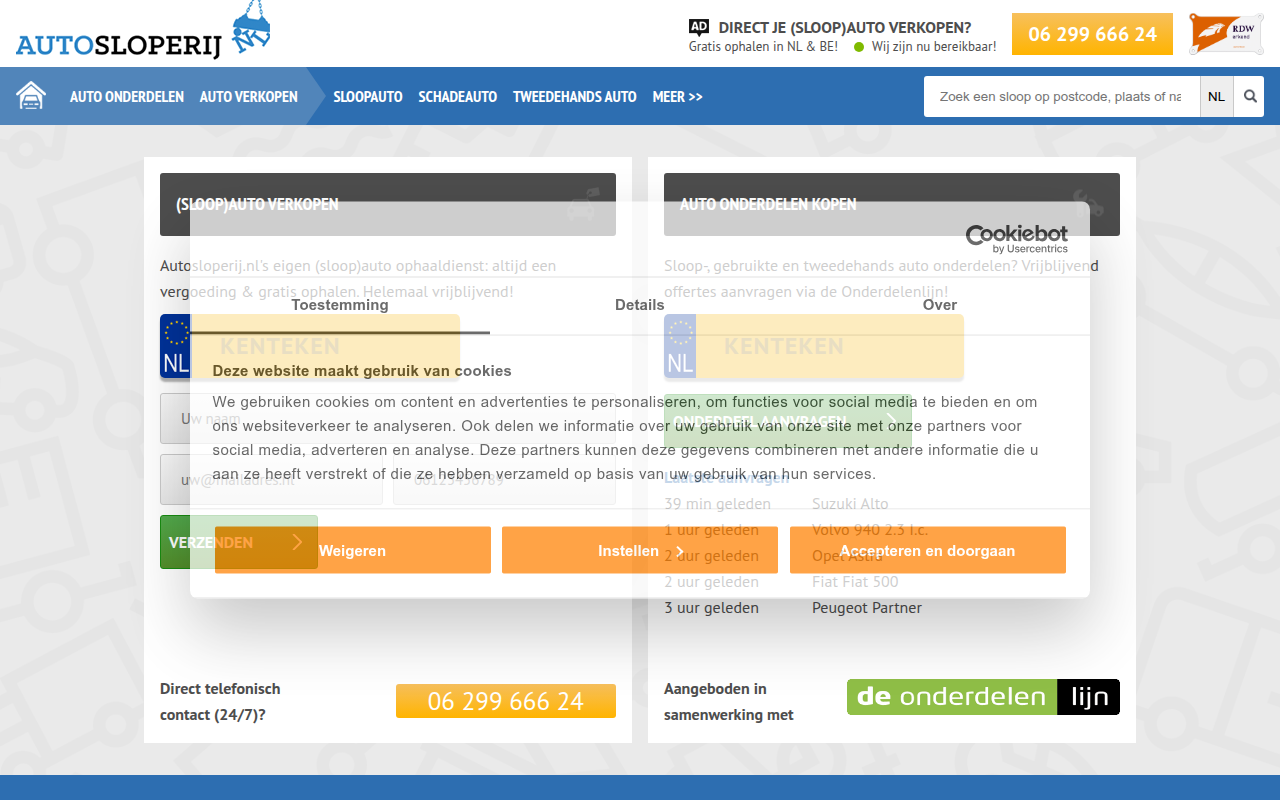Focus the left KENTEKEN plate field
The height and width of the screenshot is (800, 1280).
310,346
